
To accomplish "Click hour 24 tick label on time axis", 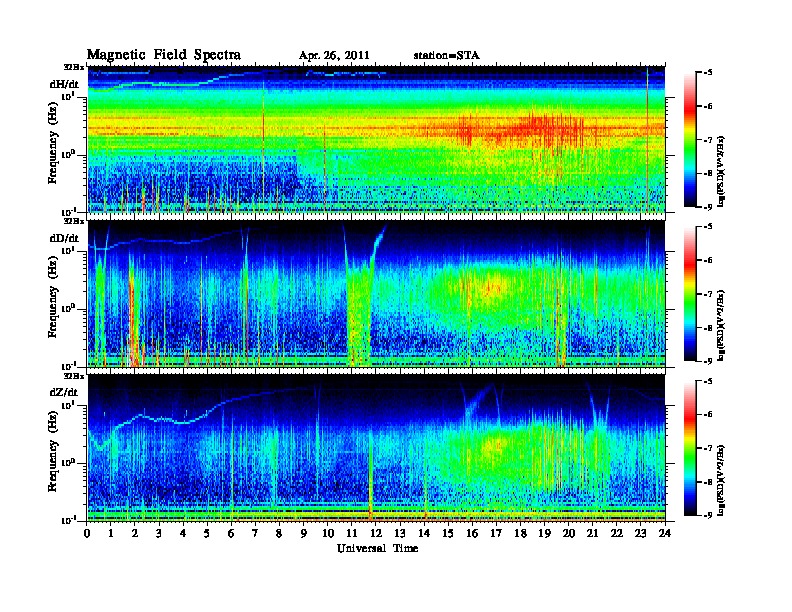I will pyautogui.click(x=665, y=533).
